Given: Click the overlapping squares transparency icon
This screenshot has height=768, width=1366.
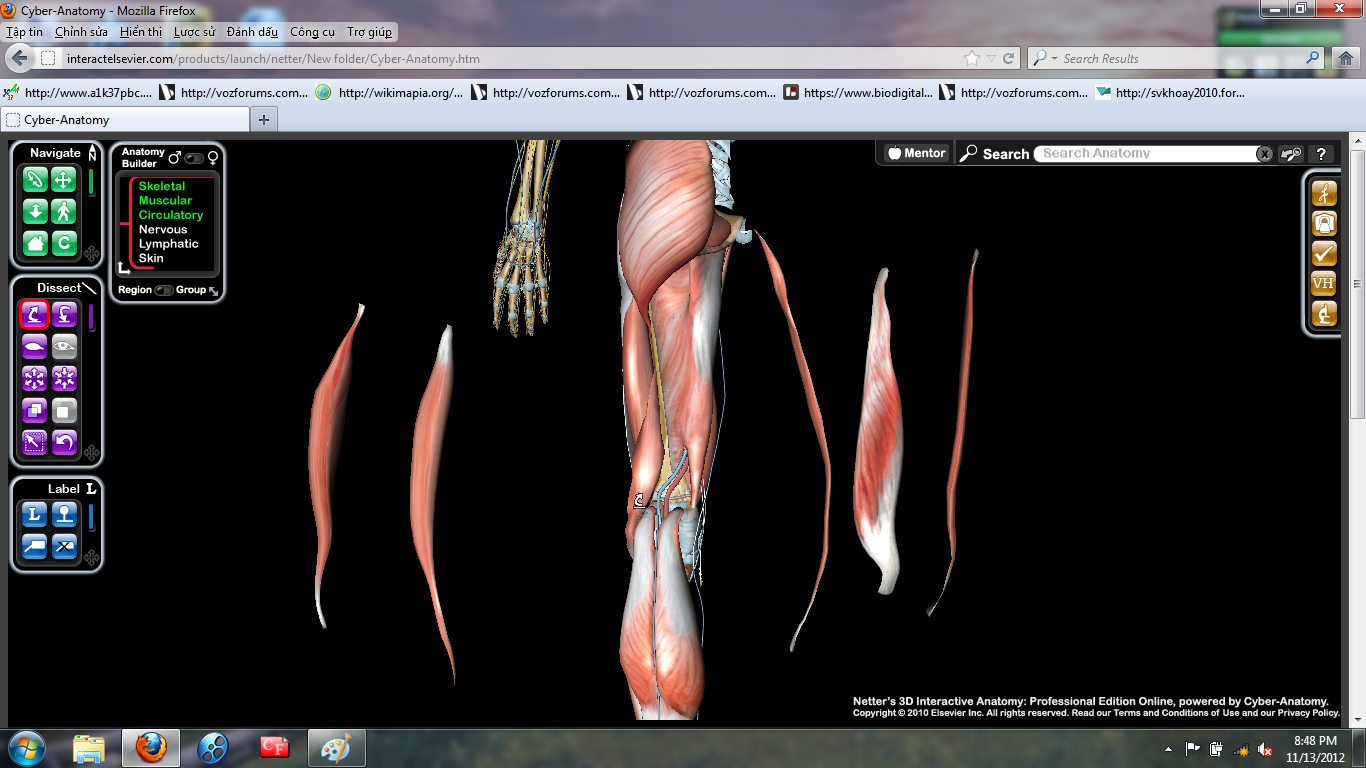Looking at the screenshot, I should 35,410.
